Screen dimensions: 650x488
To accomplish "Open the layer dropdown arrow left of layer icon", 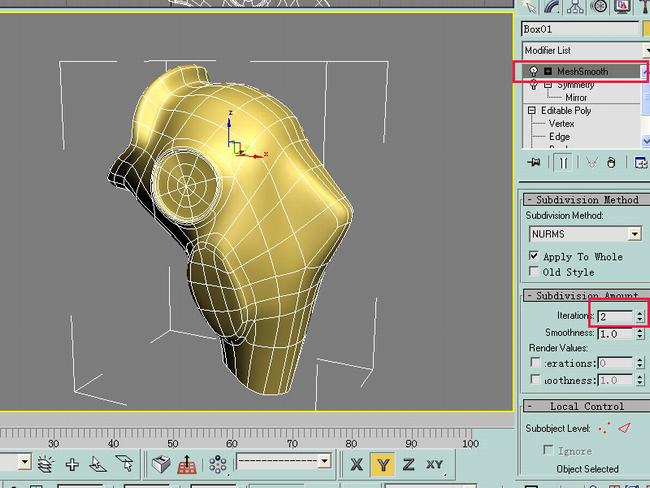I will point(24,461).
